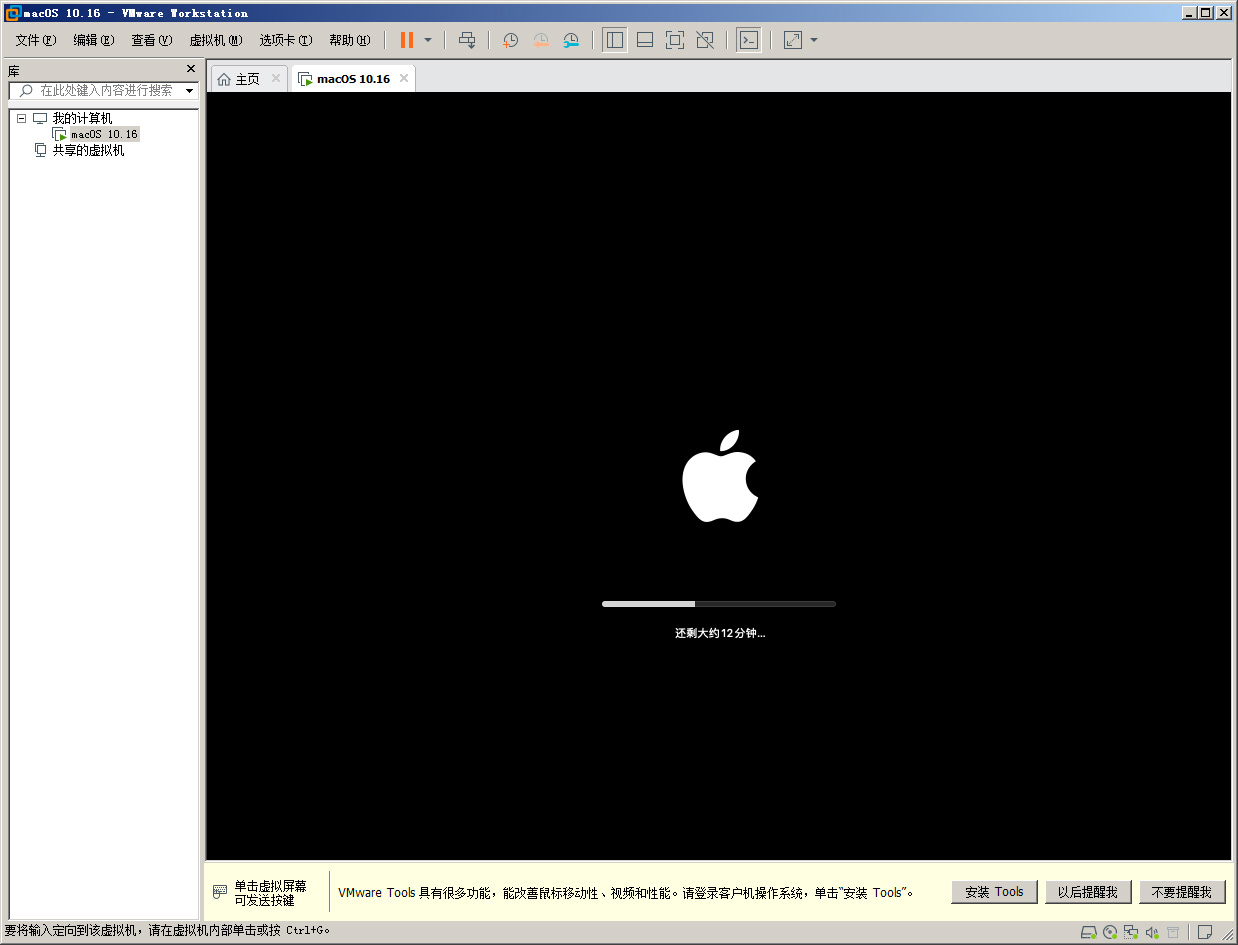Close the 主页 tab
This screenshot has width=1238, height=945.
tap(276, 78)
